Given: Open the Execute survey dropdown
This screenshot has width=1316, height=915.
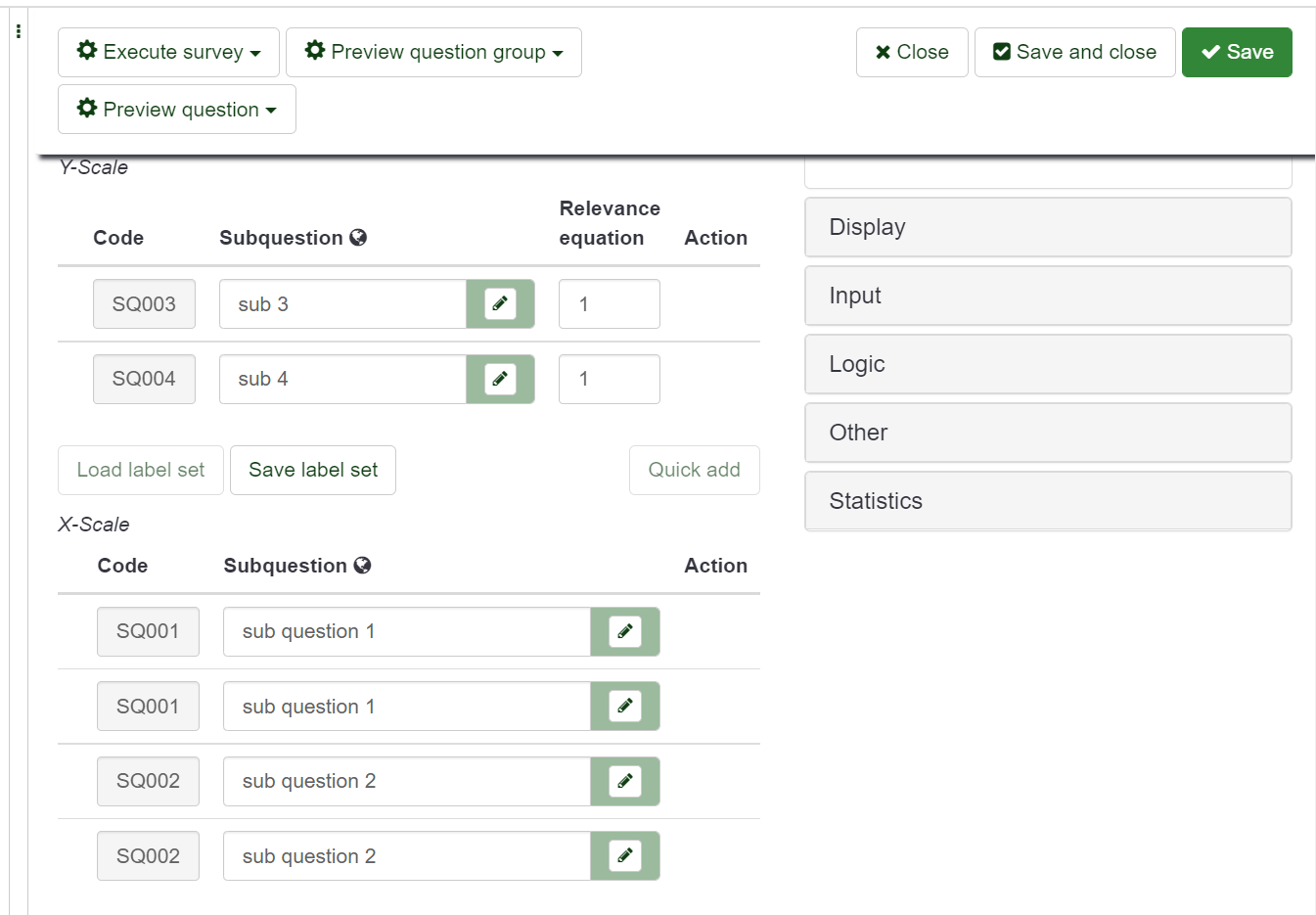Looking at the screenshot, I should tap(168, 52).
